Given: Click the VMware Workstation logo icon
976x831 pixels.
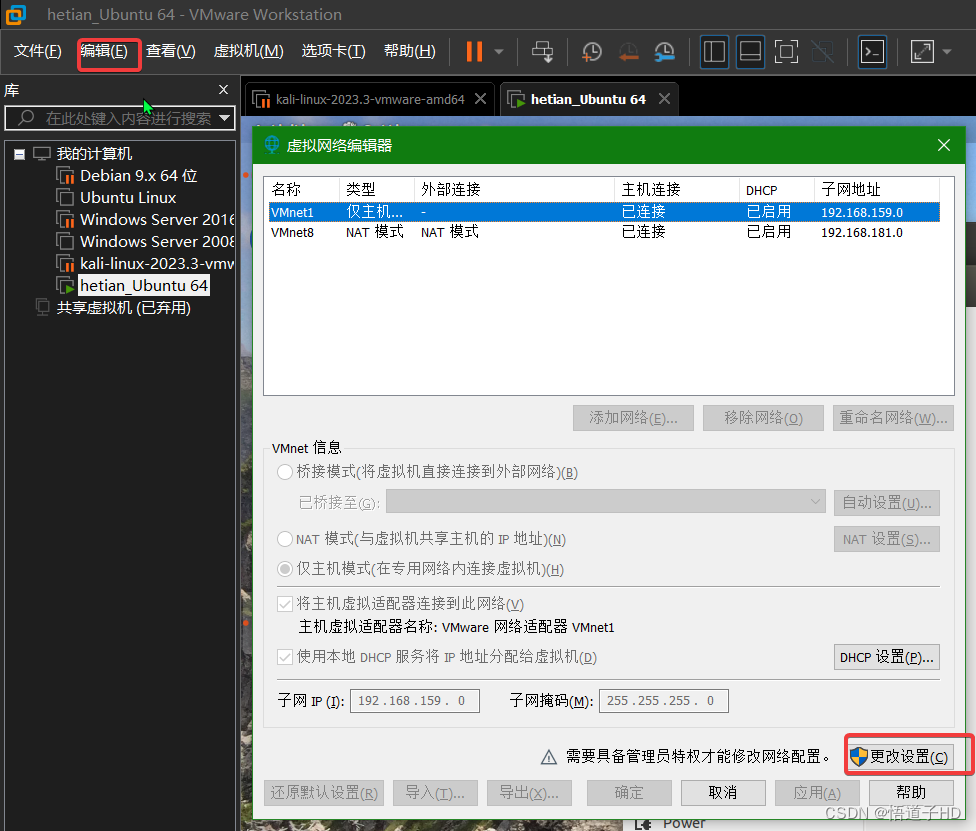Looking at the screenshot, I should click(x=16, y=14).
